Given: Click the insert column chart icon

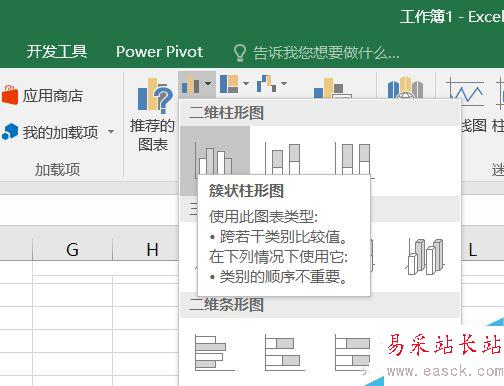Looking at the screenshot, I should [191, 85].
